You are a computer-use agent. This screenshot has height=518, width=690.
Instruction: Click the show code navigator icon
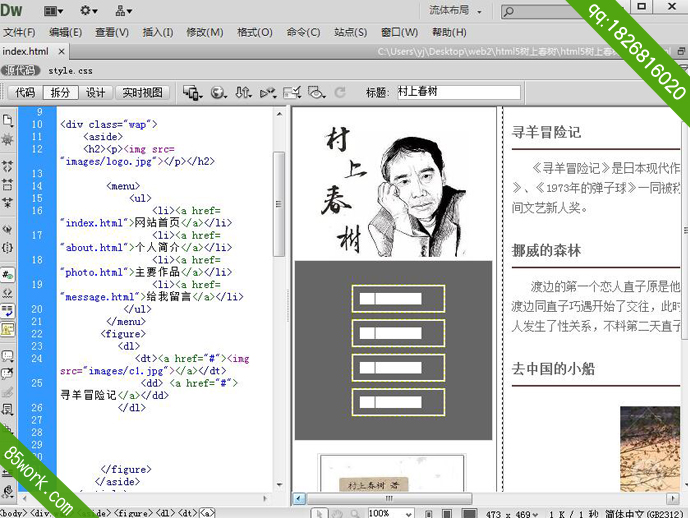[7, 140]
